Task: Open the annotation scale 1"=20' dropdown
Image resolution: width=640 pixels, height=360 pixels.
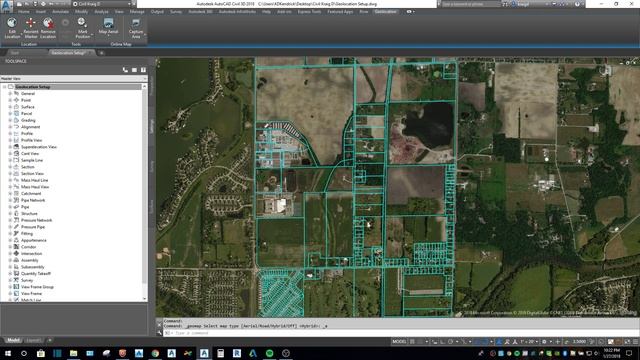Action: [x=529, y=341]
